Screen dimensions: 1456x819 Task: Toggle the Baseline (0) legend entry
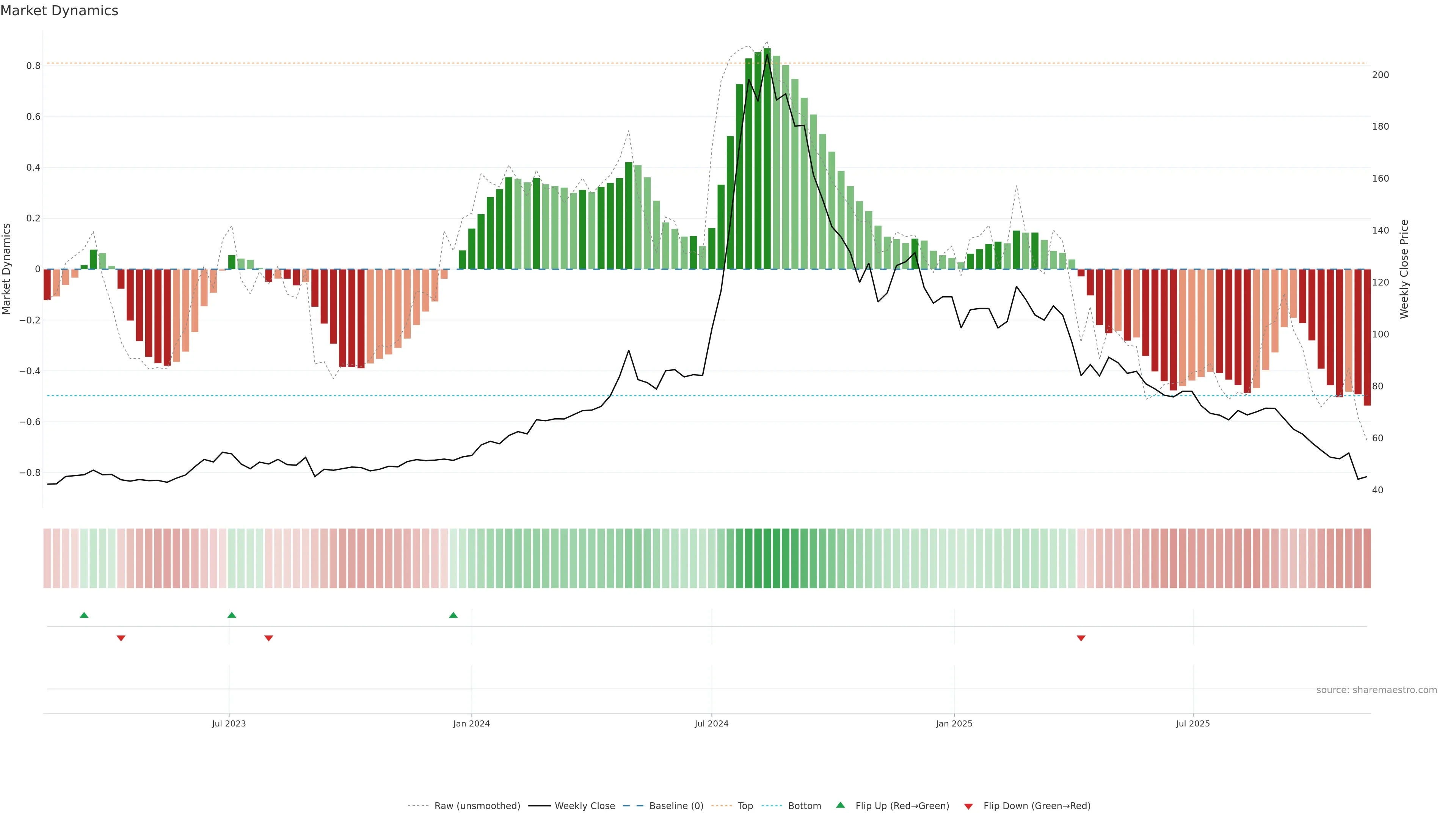pyautogui.click(x=676, y=806)
